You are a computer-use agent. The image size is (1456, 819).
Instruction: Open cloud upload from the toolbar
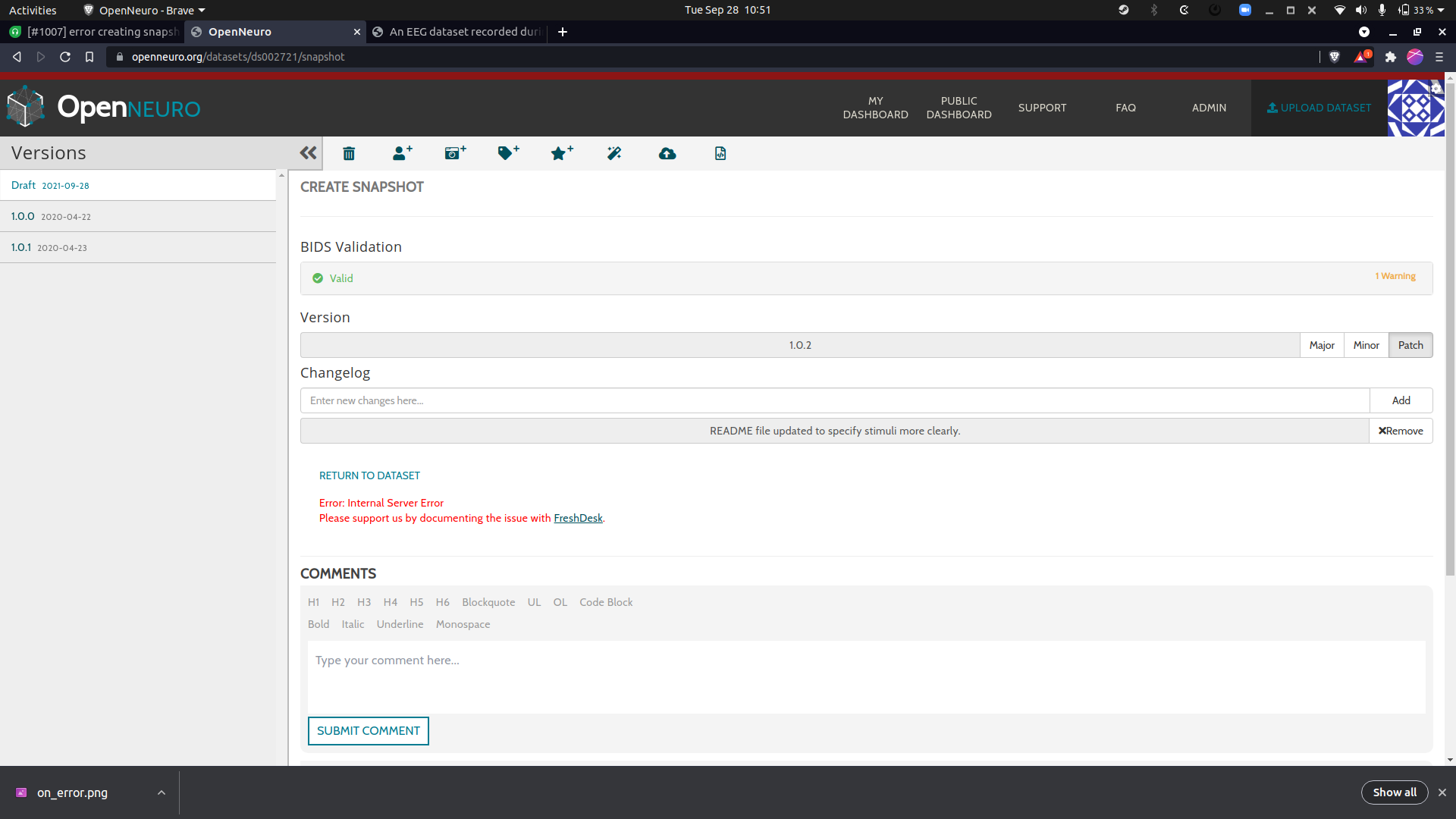[x=667, y=153]
